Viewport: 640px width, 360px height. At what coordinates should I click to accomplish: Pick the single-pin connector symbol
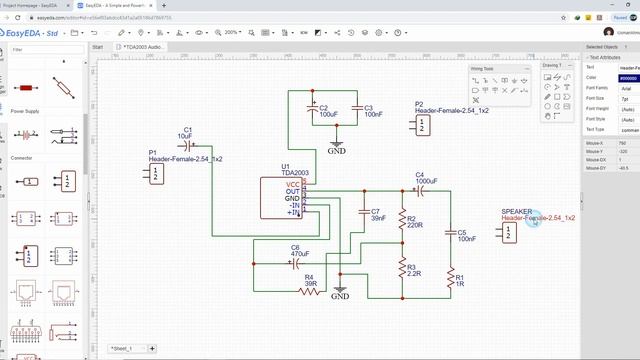[27, 182]
